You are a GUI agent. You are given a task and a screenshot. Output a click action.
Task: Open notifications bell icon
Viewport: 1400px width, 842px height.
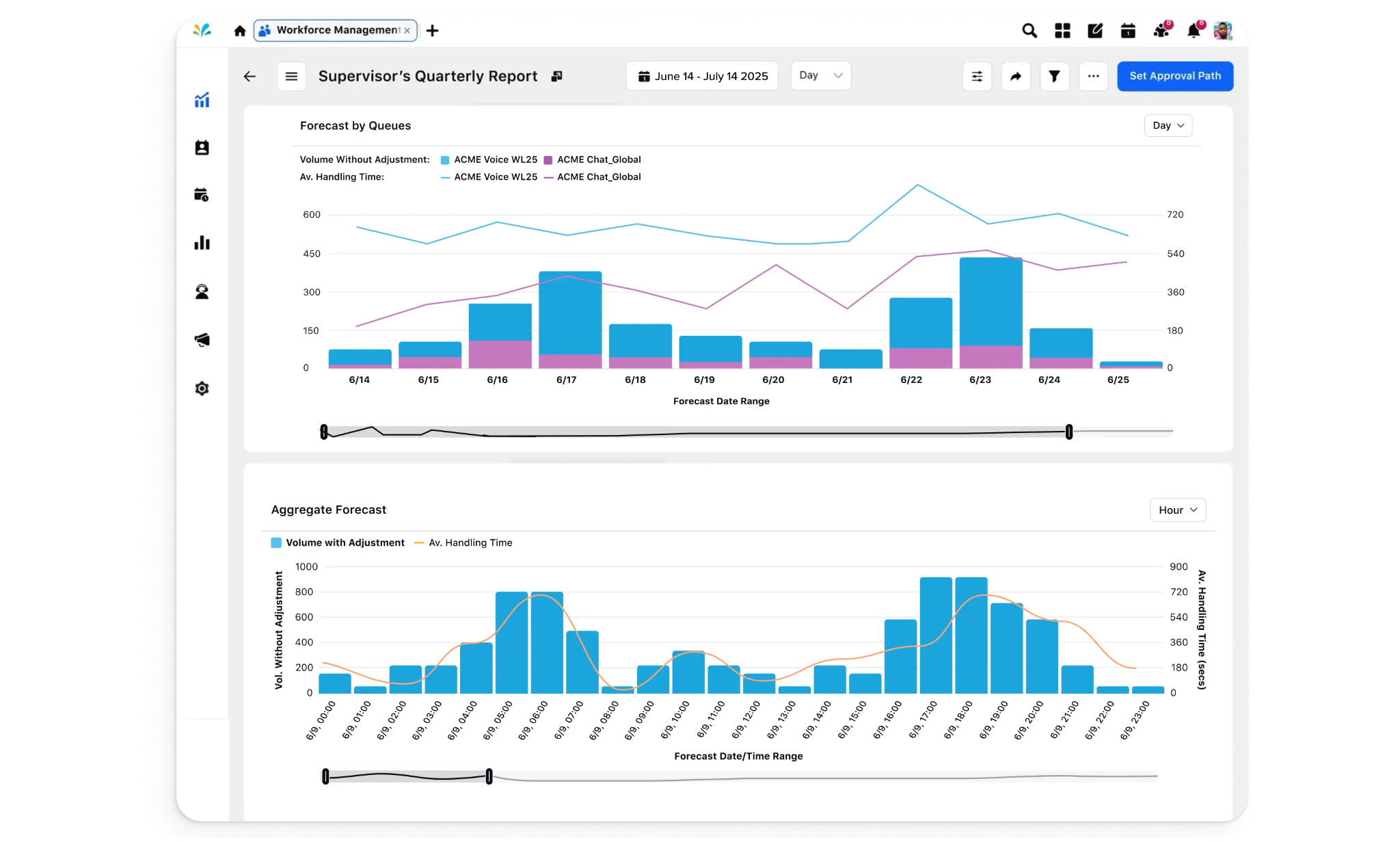(1194, 30)
